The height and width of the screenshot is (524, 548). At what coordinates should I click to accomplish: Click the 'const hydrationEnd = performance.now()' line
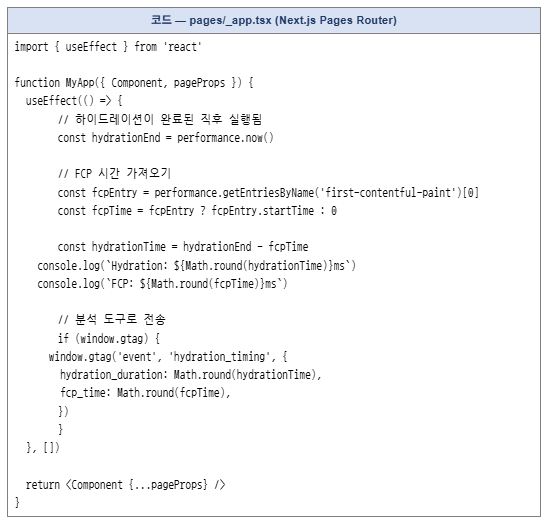(x=166, y=138)
